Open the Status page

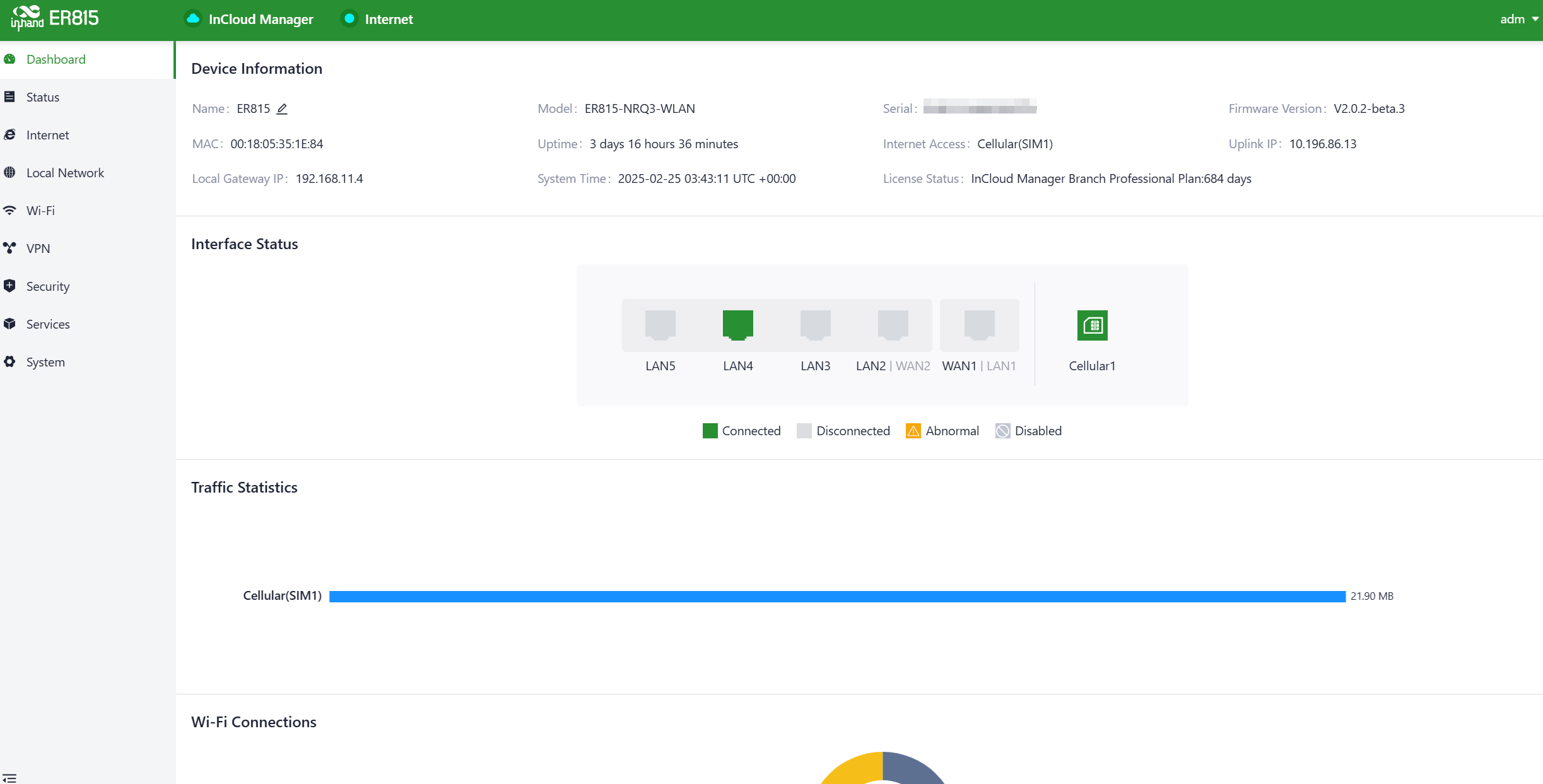(x=42, y=97)
